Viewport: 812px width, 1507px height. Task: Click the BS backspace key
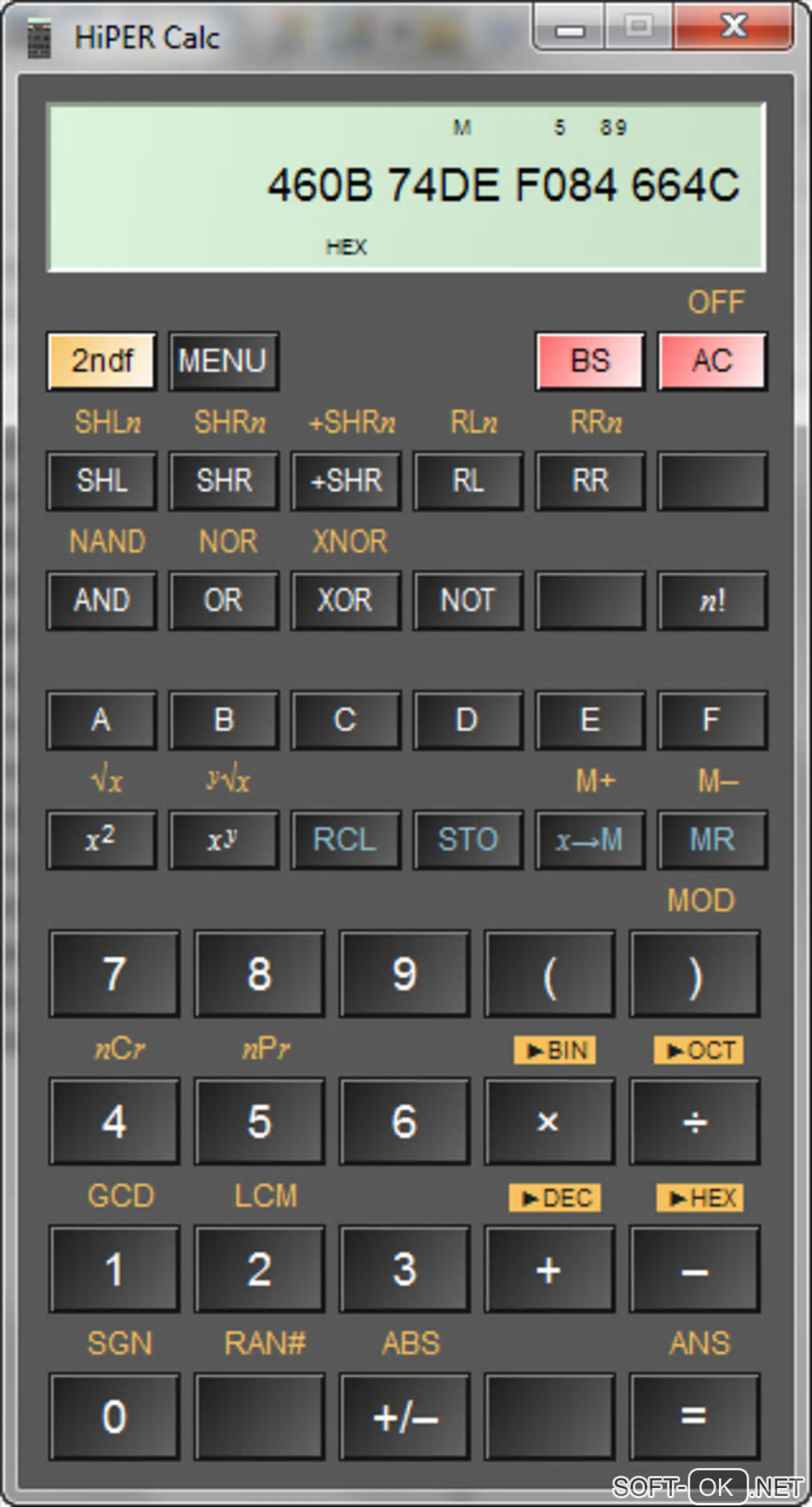[x=590, y=361]
